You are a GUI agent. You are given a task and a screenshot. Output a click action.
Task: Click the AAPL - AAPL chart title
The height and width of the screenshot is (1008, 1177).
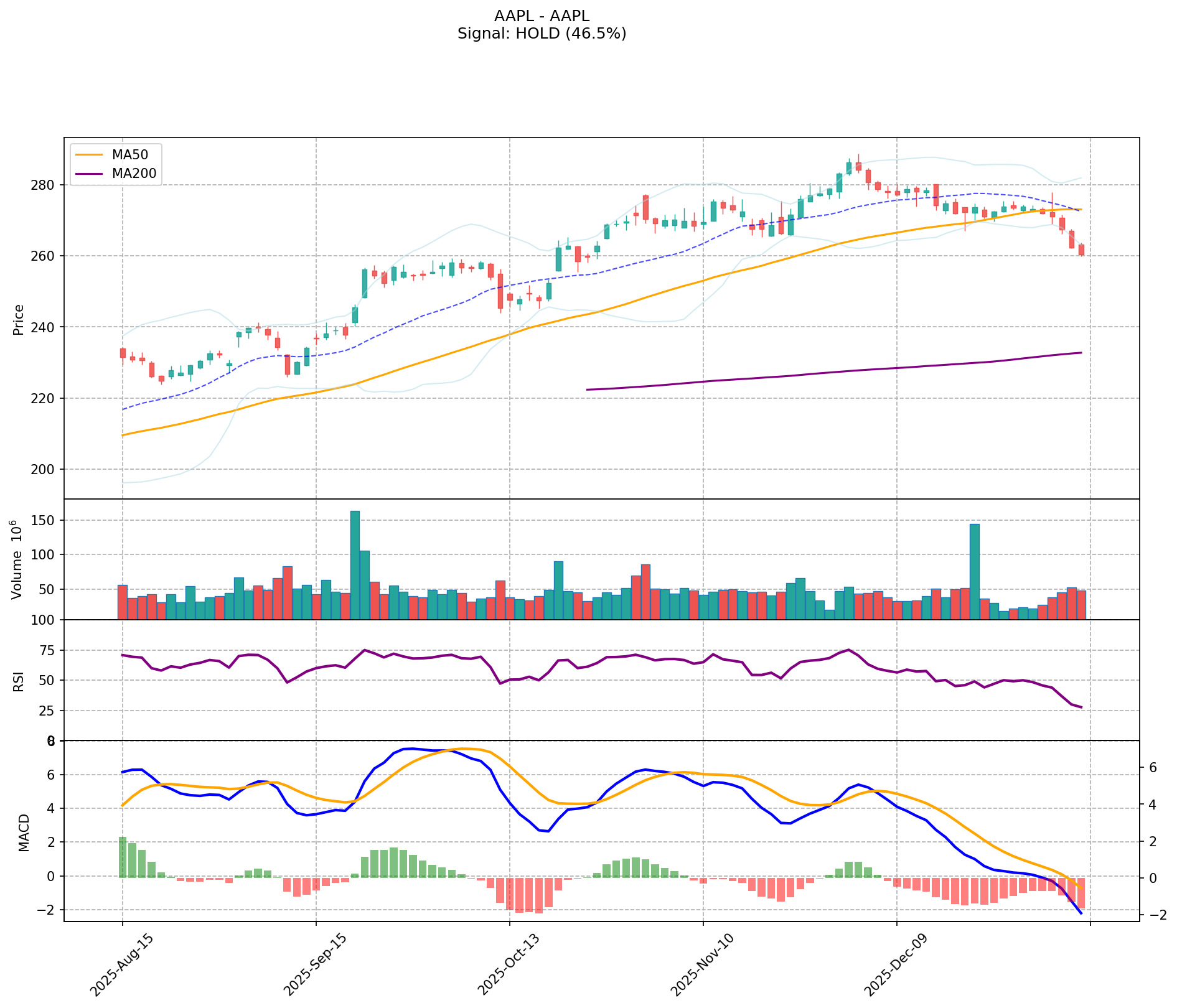point(541,16)
